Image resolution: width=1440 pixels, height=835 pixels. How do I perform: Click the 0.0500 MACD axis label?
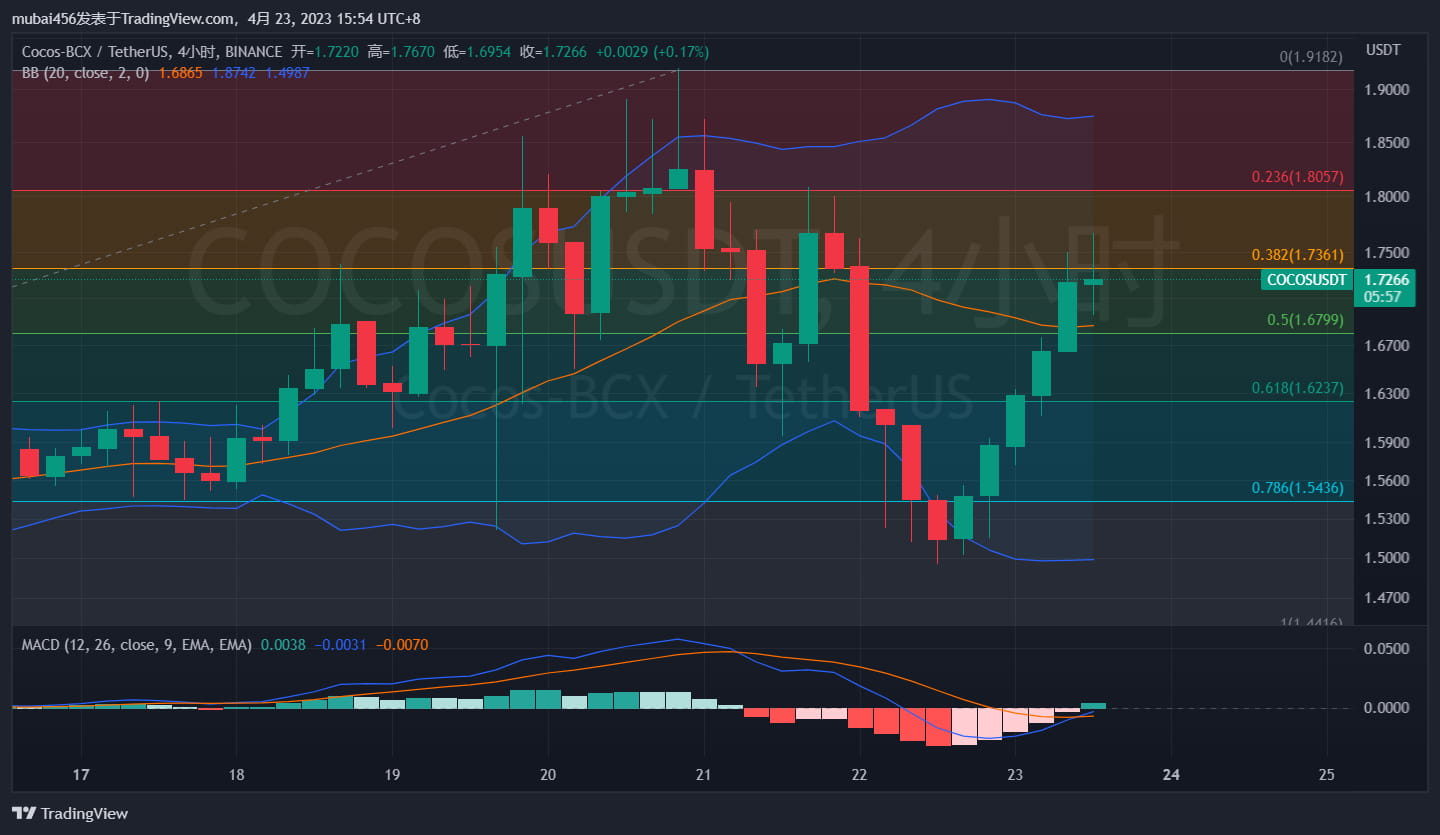click(1386, 649)
